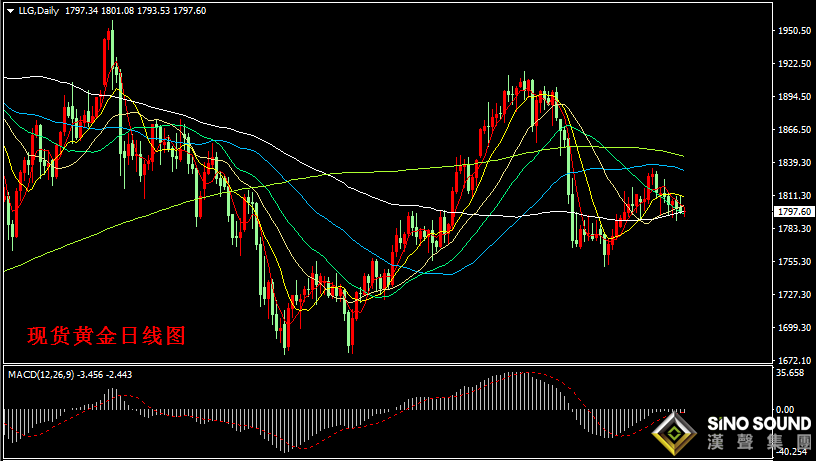Click the SINO SOUND watermark text

(x=759, y=424)
